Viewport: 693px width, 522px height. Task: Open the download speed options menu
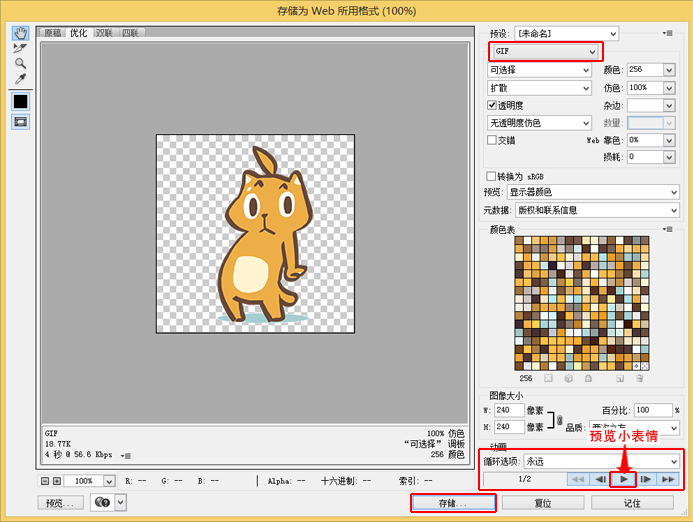[126, 455]
